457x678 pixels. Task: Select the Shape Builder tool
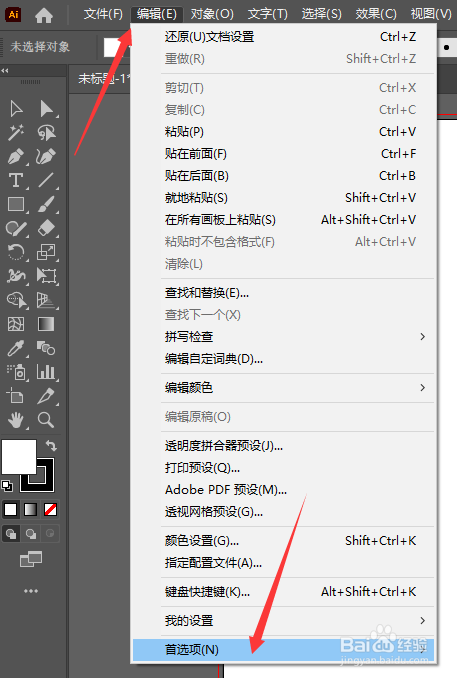[x=16, y=300]
